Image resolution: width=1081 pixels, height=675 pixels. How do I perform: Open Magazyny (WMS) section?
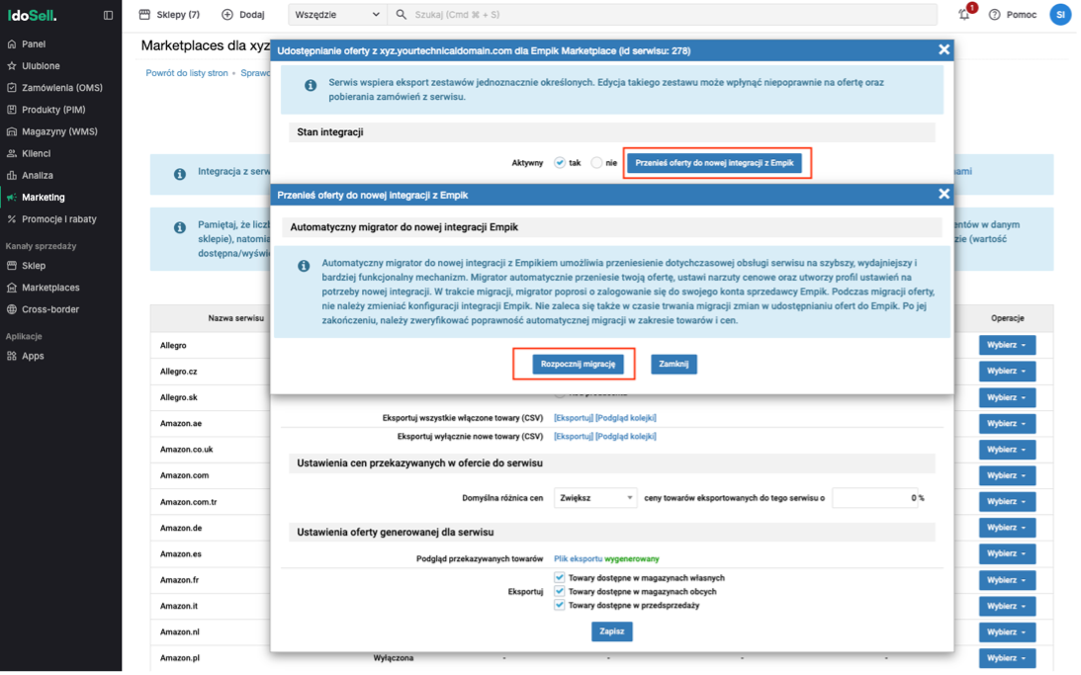(x=61, y=132)
